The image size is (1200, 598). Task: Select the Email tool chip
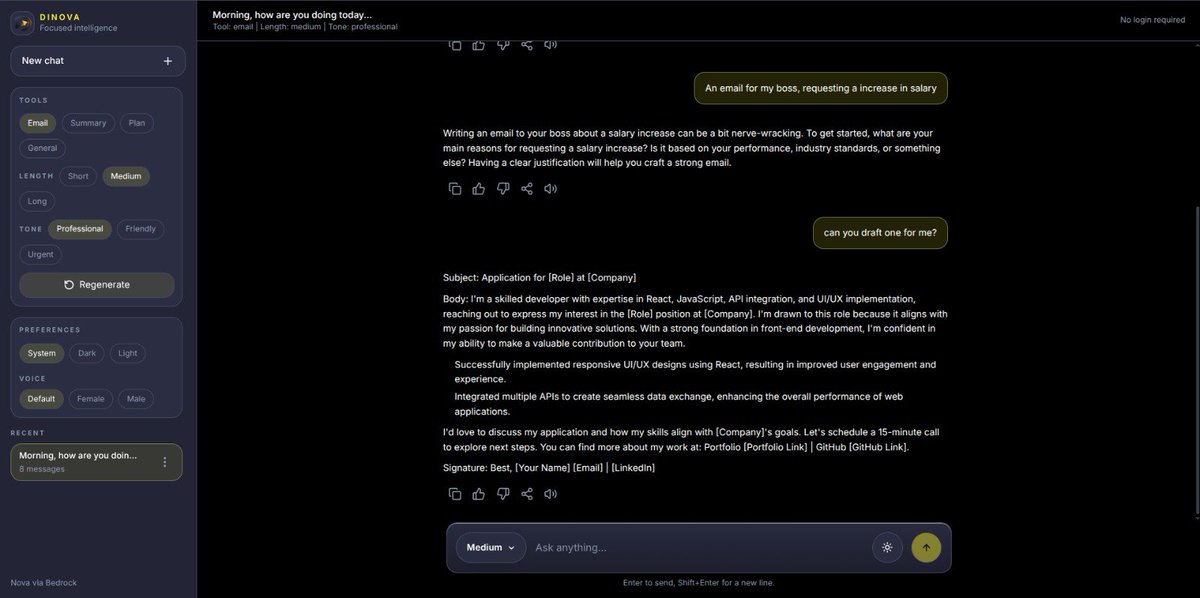38,123
